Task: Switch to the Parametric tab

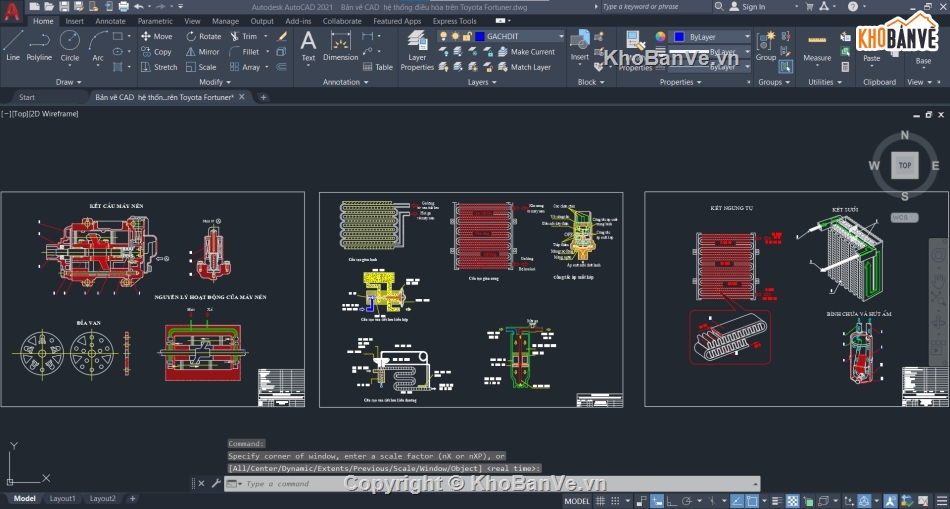Action: coord(155,21)
